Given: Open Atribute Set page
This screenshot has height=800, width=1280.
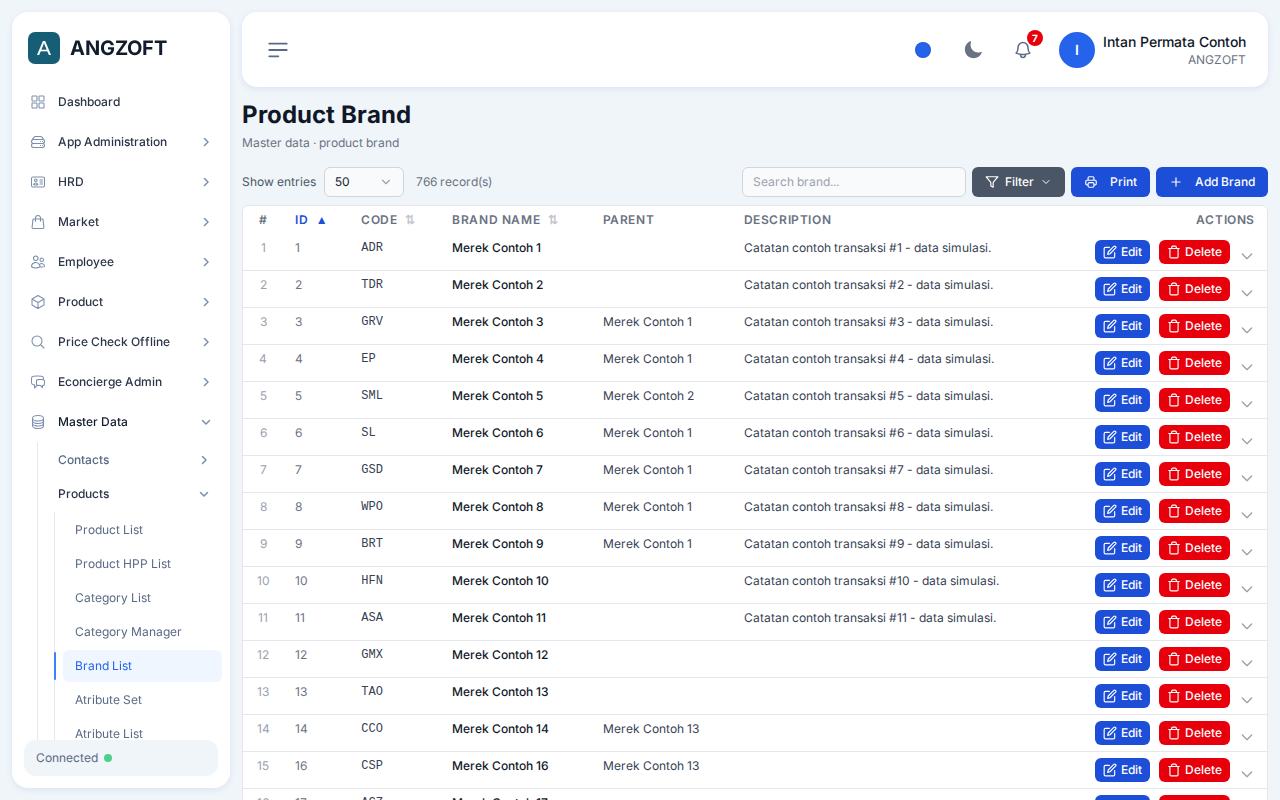Looking at the screenshot, I should pyautogui.click(x=142, y=700).
